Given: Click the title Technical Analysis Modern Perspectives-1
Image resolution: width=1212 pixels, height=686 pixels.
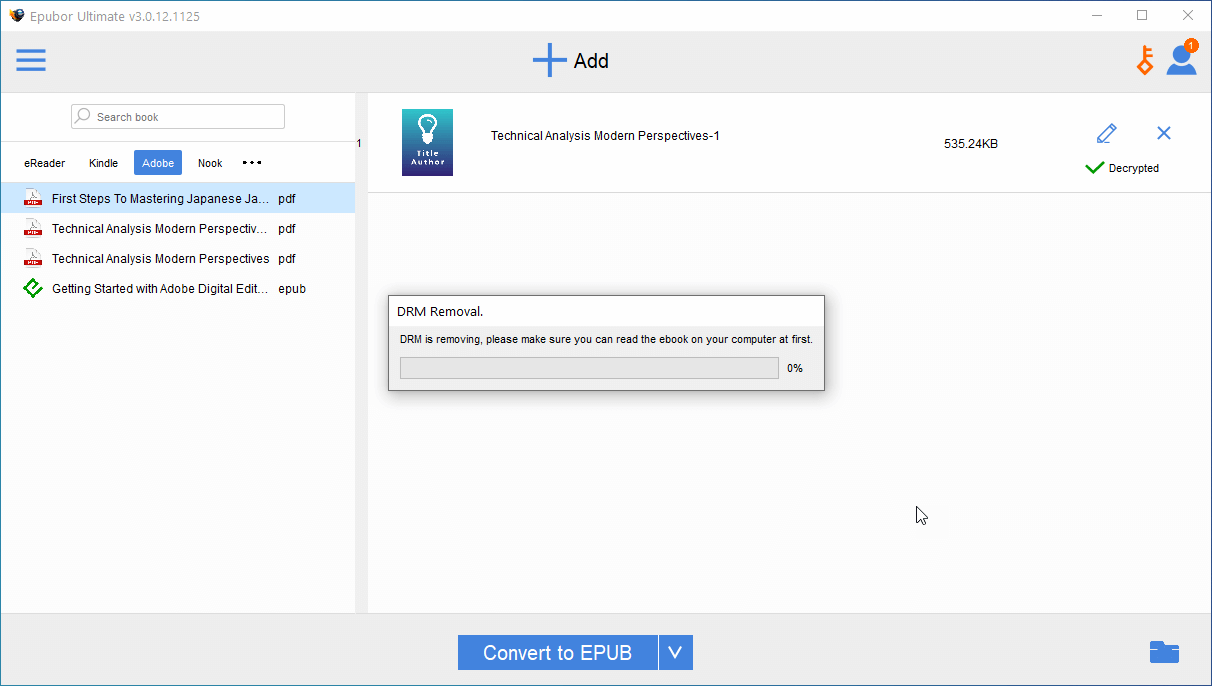Looking at the screenshot, I should point(605,136).
